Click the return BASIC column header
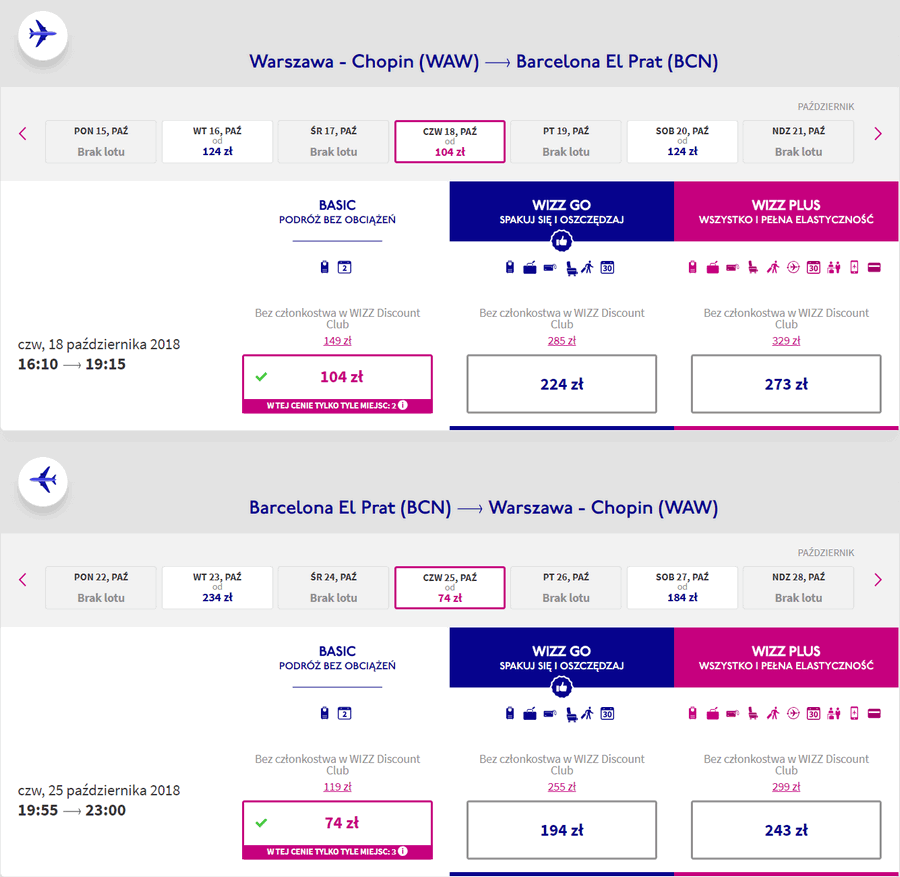 [338, 657]
